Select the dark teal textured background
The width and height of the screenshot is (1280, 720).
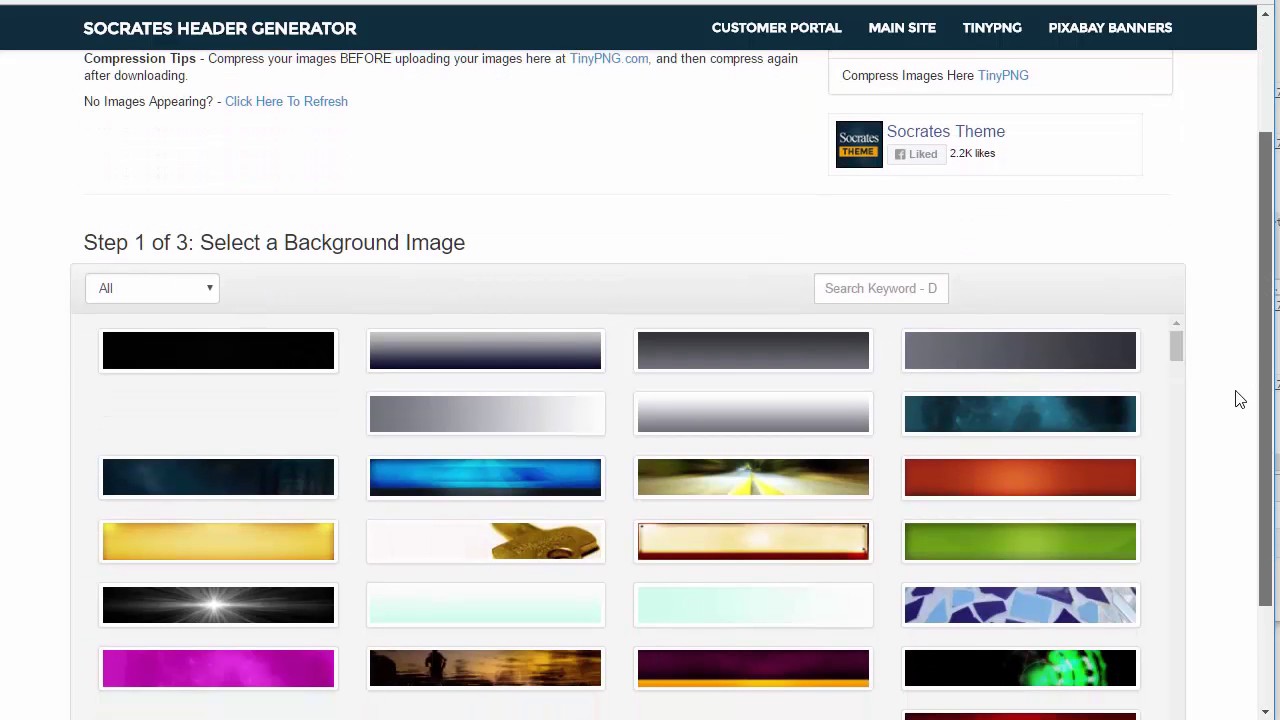[1020, 414]
